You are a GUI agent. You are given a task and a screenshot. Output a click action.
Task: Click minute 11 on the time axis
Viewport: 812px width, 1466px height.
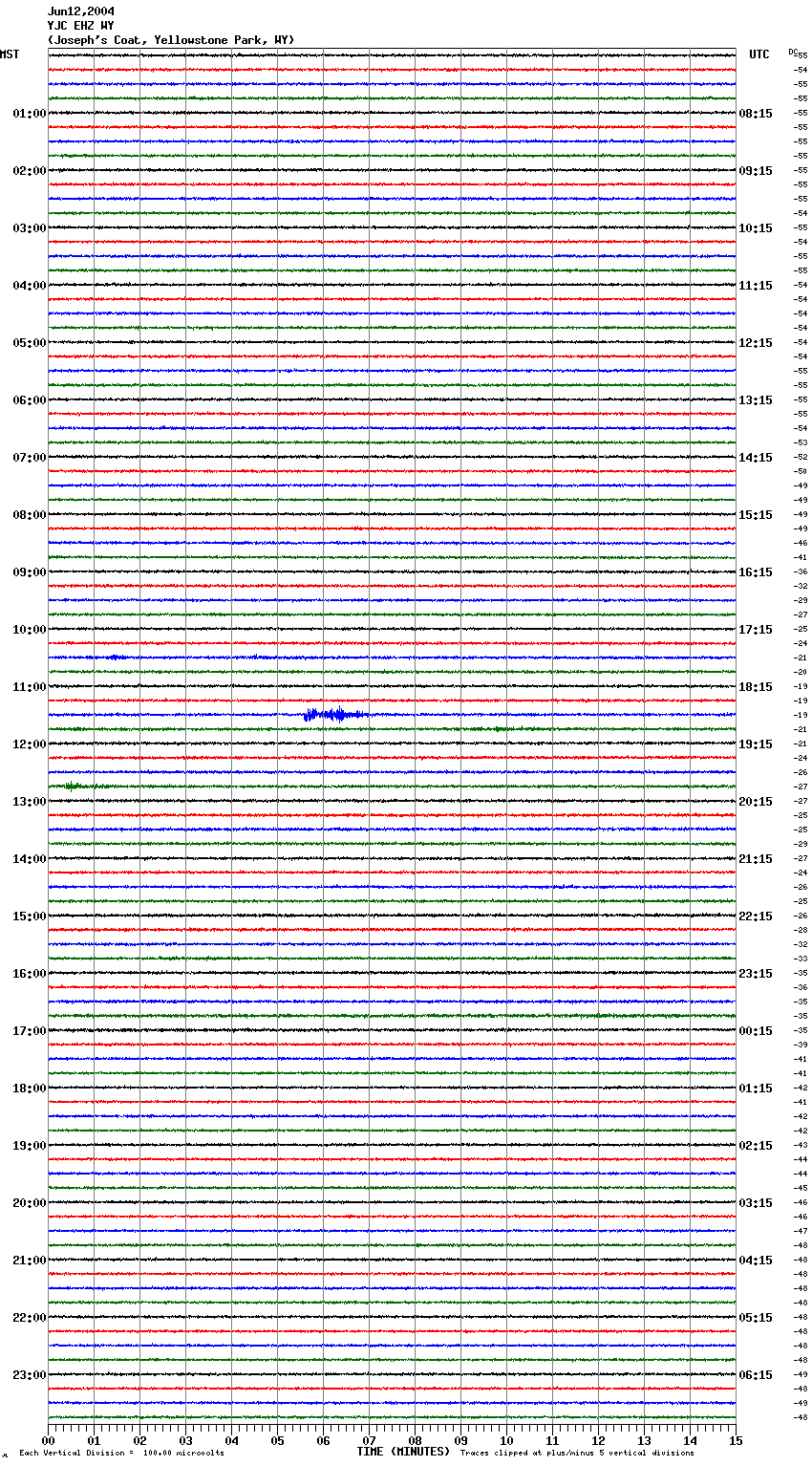(x=552, y=1440)
